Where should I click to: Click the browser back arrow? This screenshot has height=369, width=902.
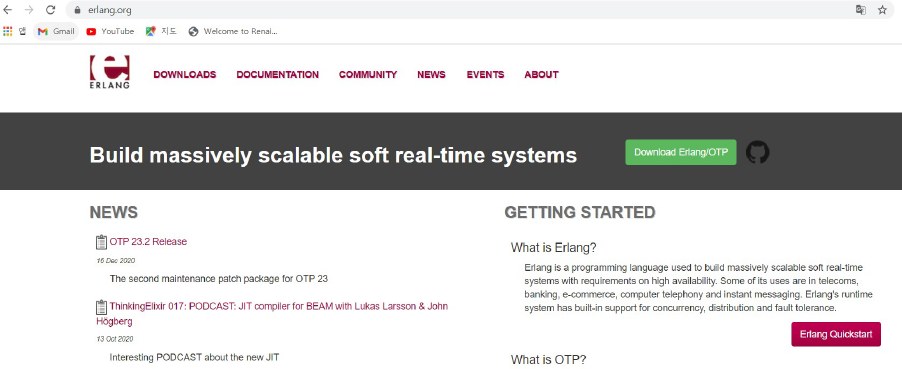click(7, 10)
